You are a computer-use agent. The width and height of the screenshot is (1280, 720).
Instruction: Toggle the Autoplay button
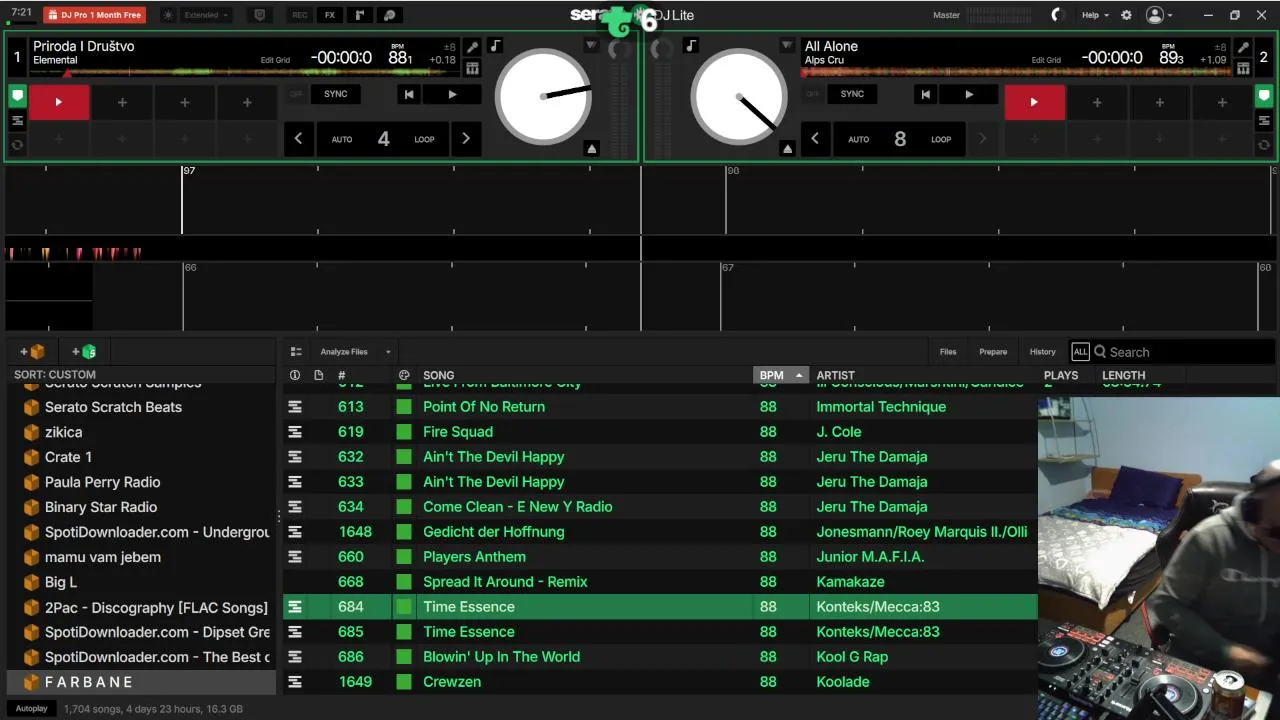tap(31, 708)
